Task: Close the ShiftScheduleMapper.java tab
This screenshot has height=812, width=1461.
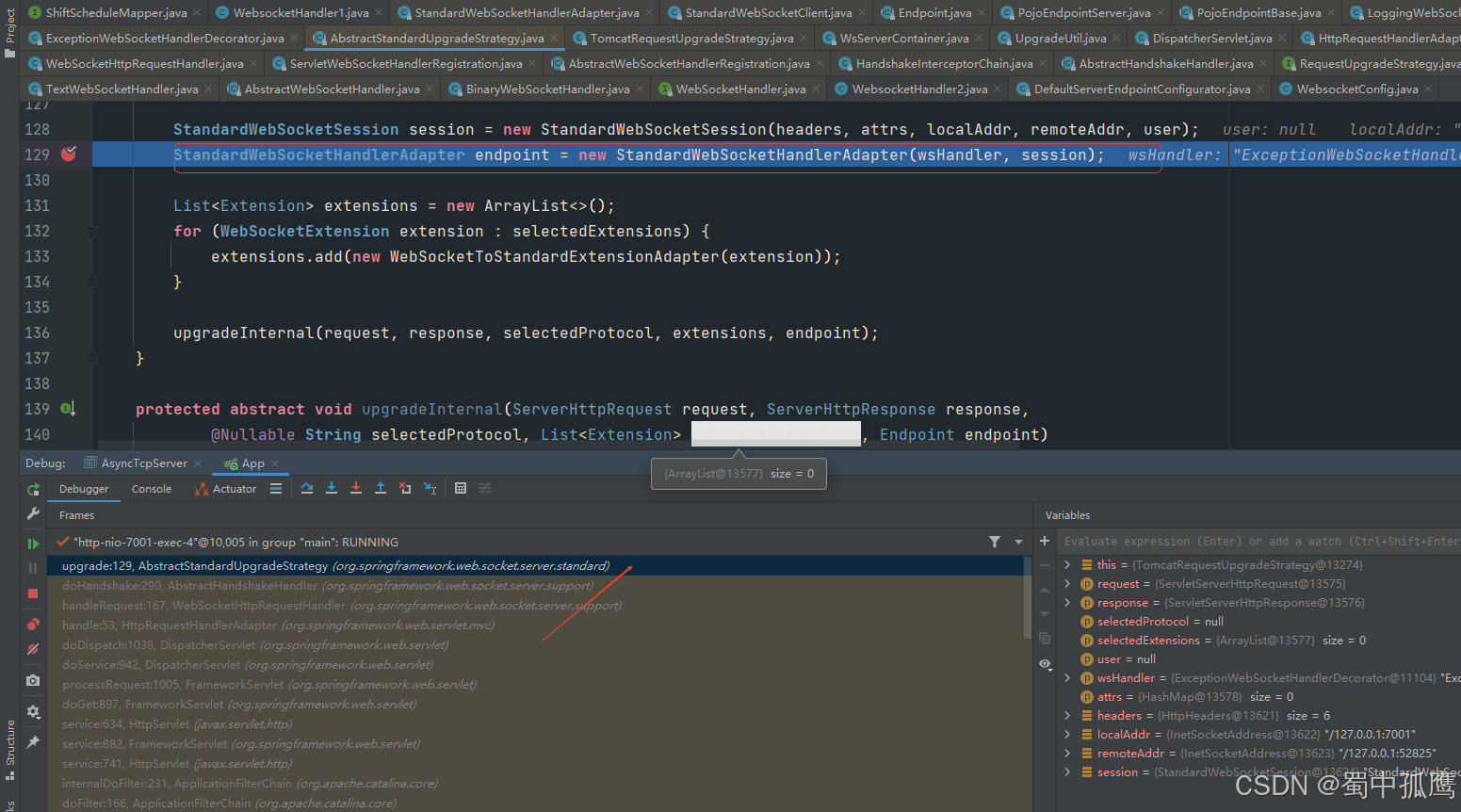Action: pos(197,13)
